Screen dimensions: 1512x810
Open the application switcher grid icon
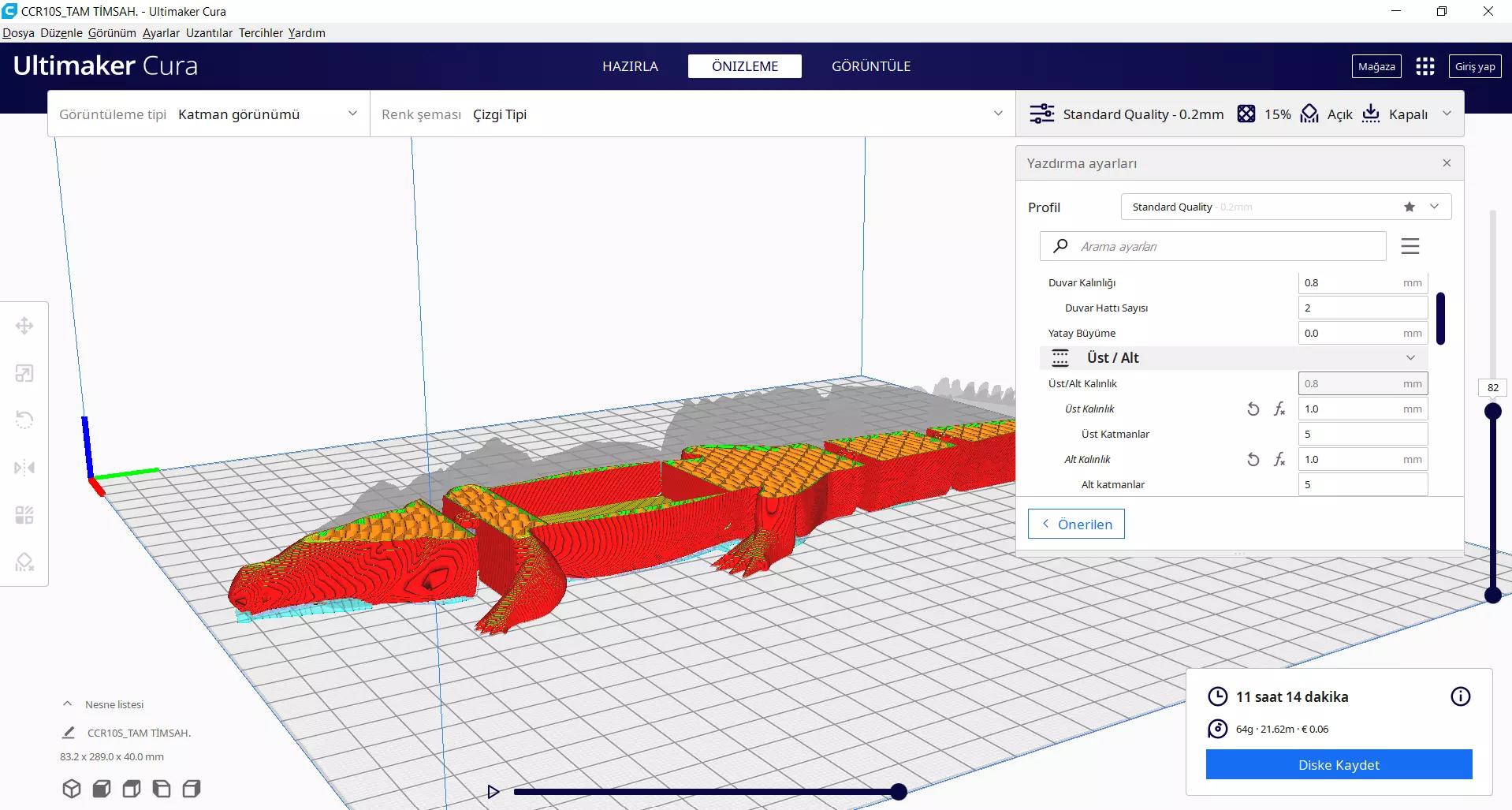click(1424, 66)
